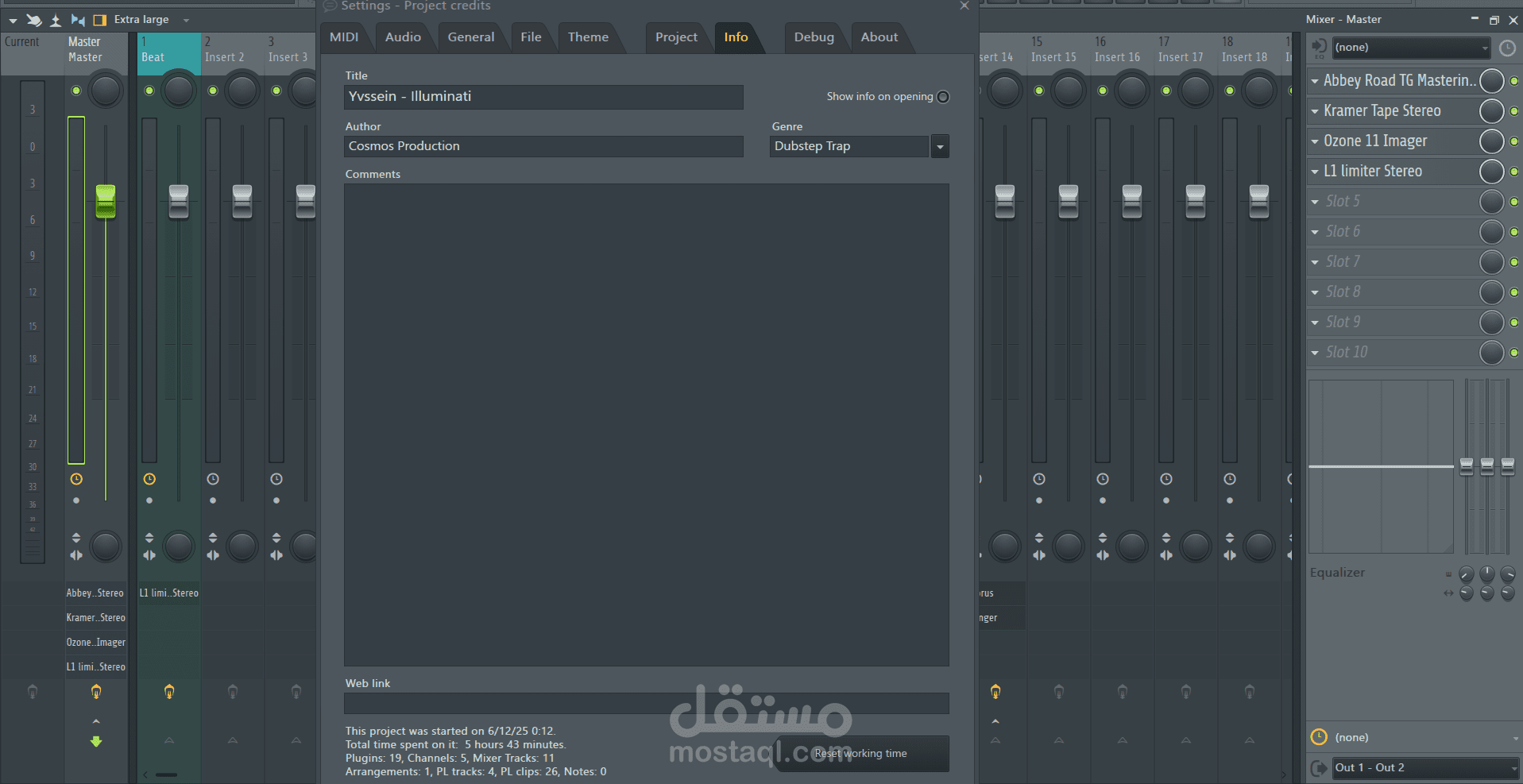
Task: Mute the Master track with its green LED
Action: click(x=76, y=91)
